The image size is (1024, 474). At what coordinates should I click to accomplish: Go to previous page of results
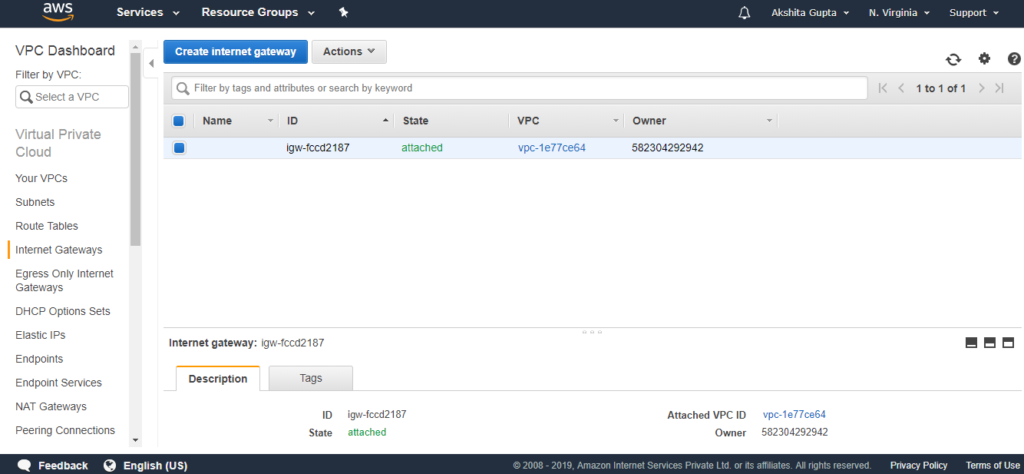tap(901, 88)
